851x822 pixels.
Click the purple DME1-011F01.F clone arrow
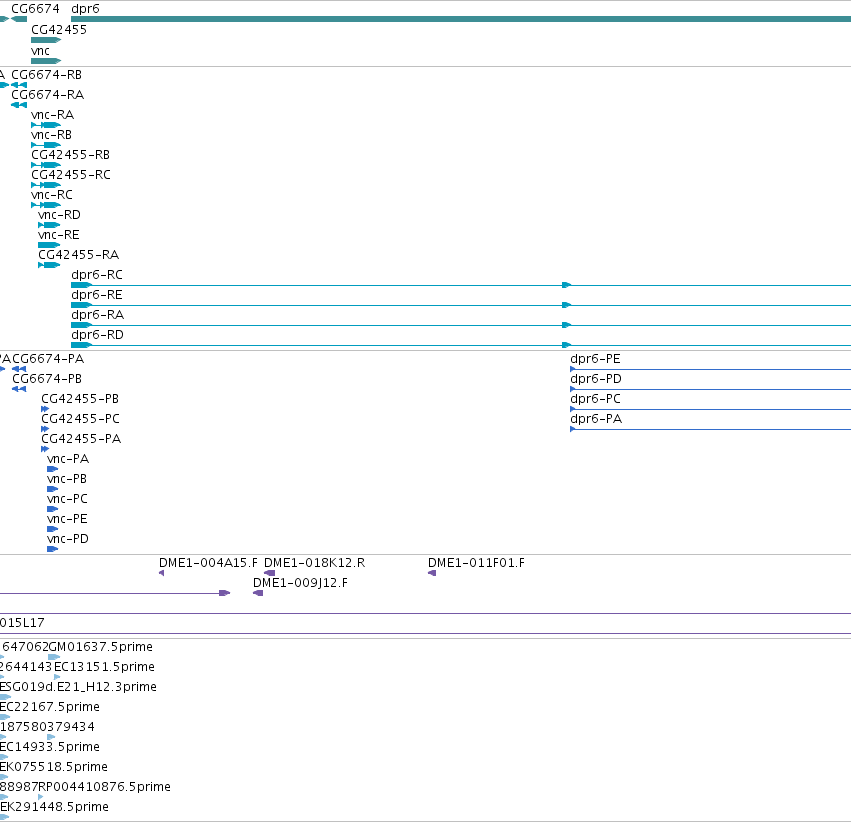click(432, 573)
